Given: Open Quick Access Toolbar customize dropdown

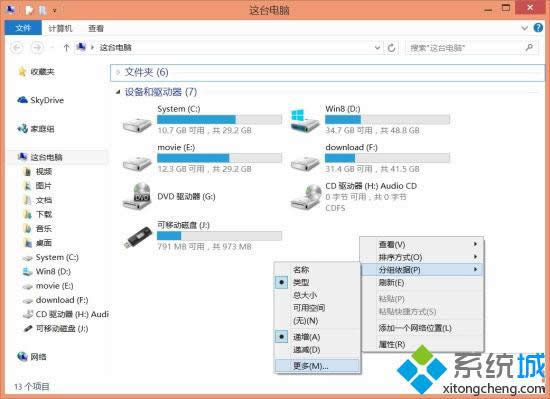Looking at the screenshot, I should (55, 11).
